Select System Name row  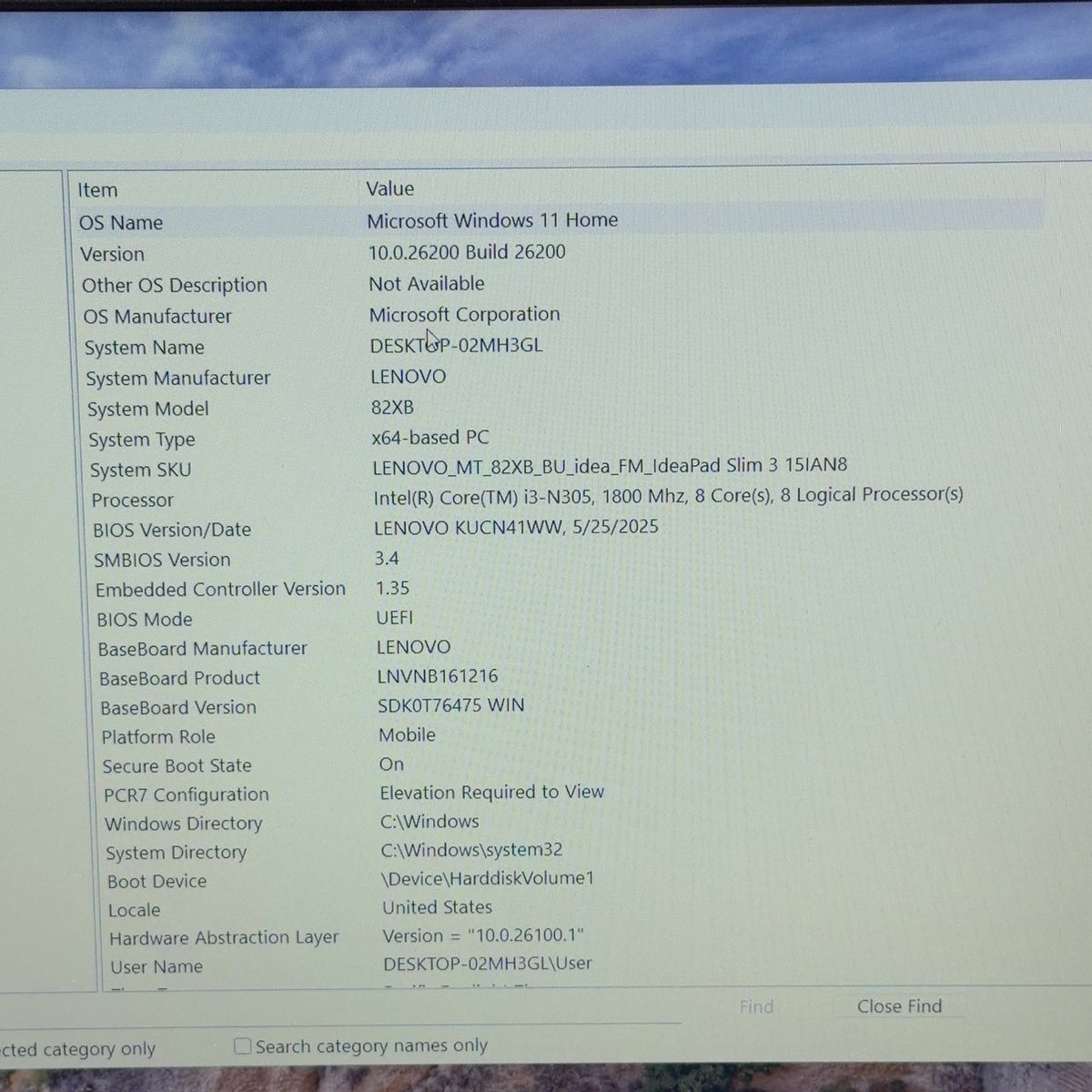tap(144, 348)
